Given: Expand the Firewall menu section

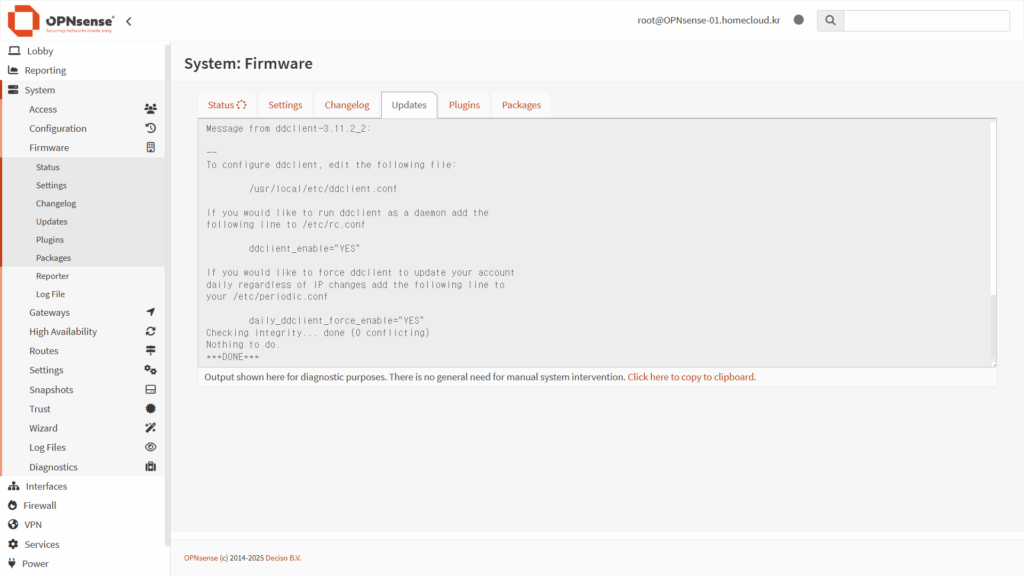Looking at the screenshot, I should click(40, 505).
